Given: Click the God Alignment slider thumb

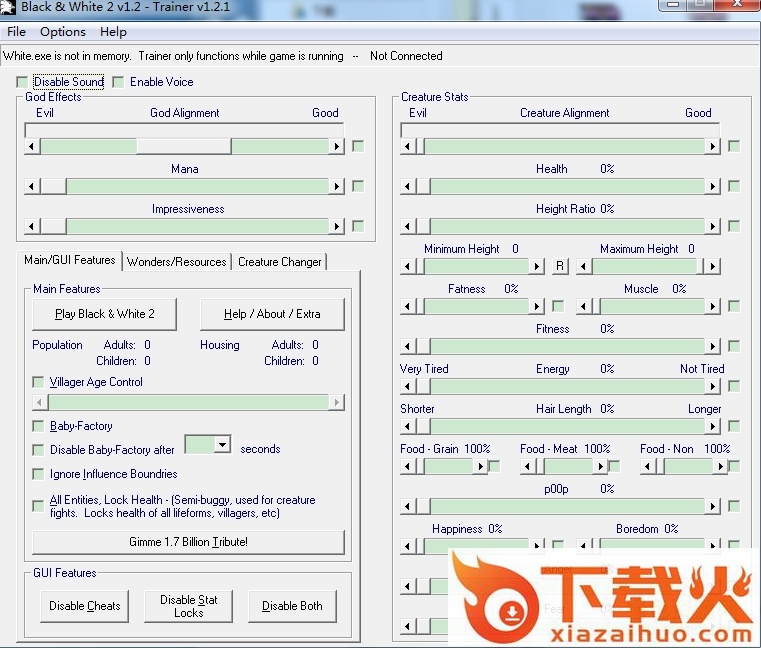Looking at the screenshot, I should (183, 146).
